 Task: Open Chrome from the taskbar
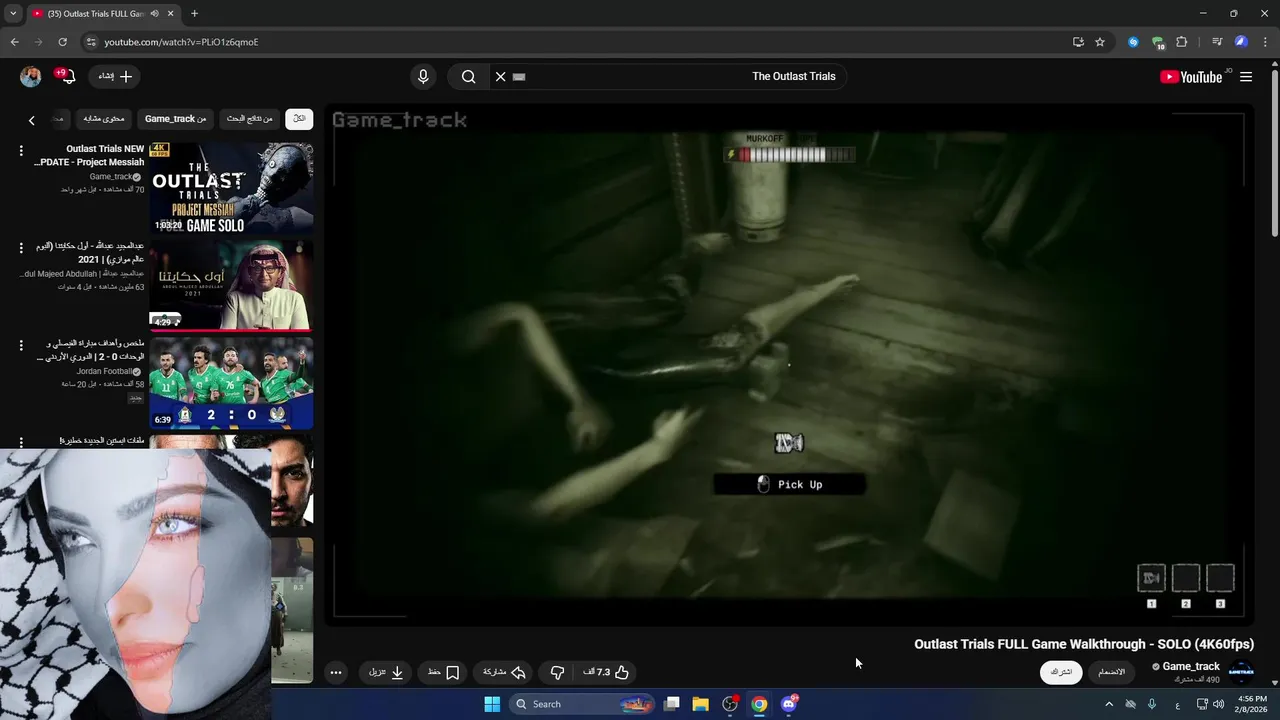760,704
